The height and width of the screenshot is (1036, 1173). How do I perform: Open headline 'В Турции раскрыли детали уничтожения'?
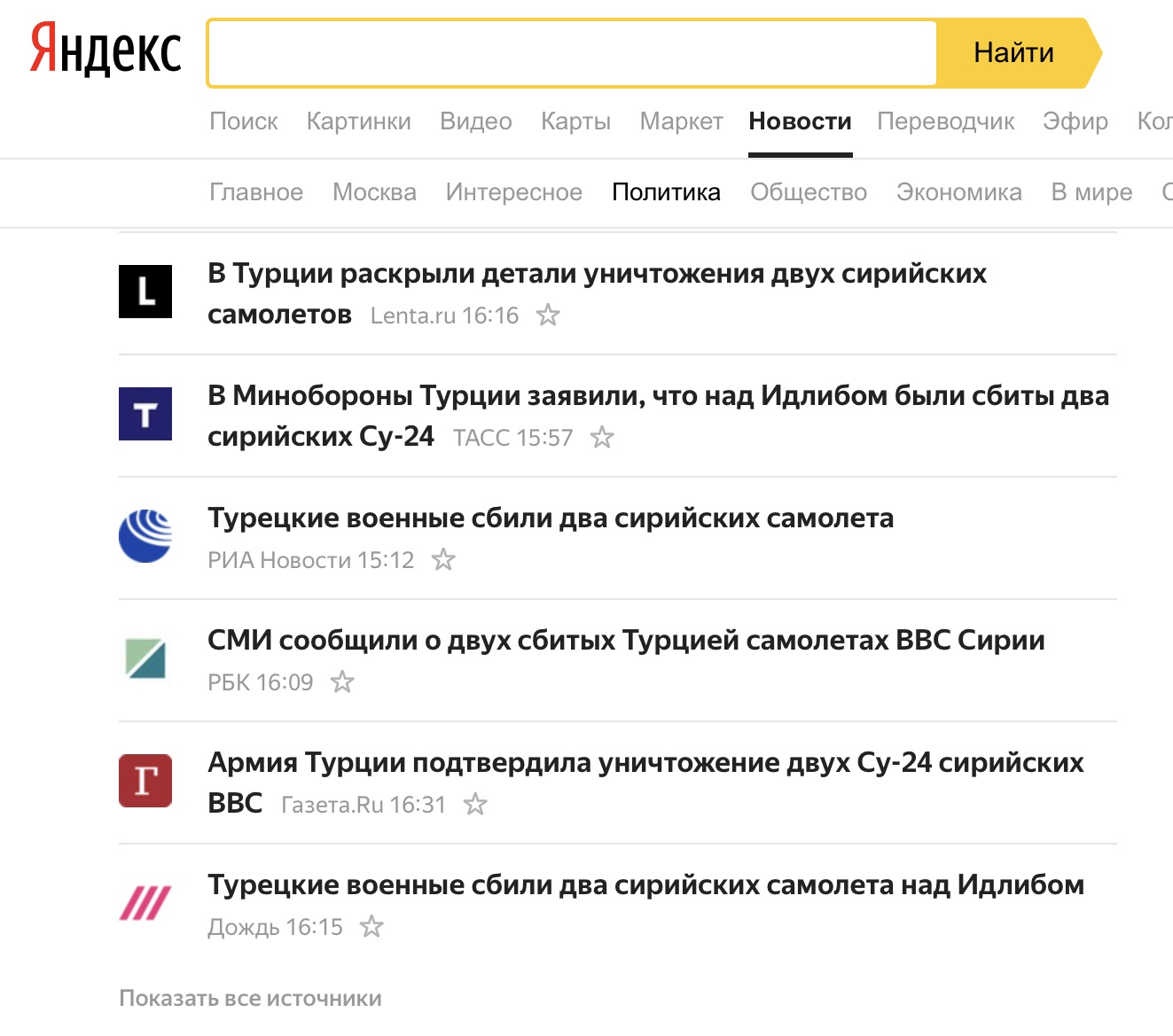(x=597, y=293)
